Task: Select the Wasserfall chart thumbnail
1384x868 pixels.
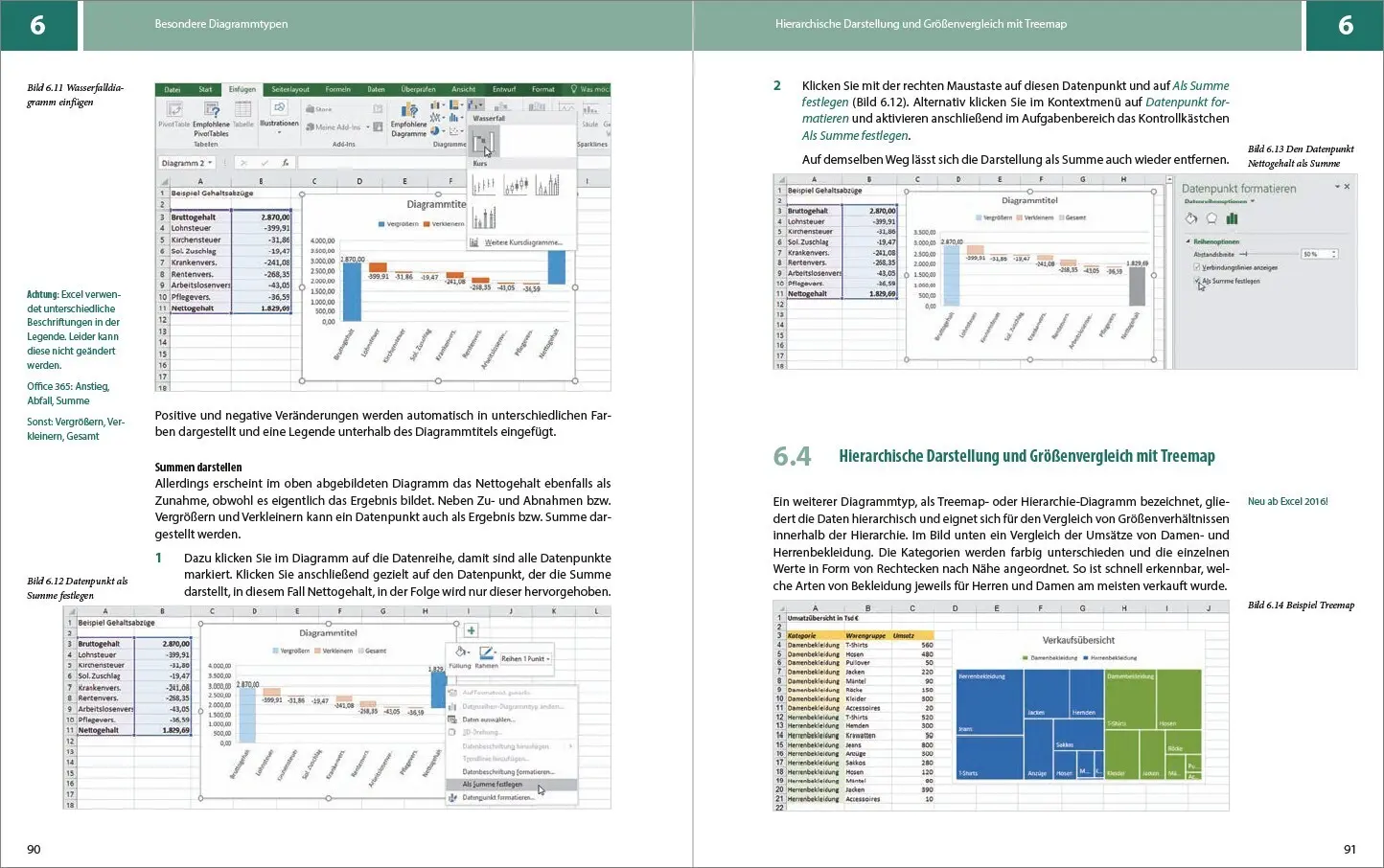Action: click(484, 143)
